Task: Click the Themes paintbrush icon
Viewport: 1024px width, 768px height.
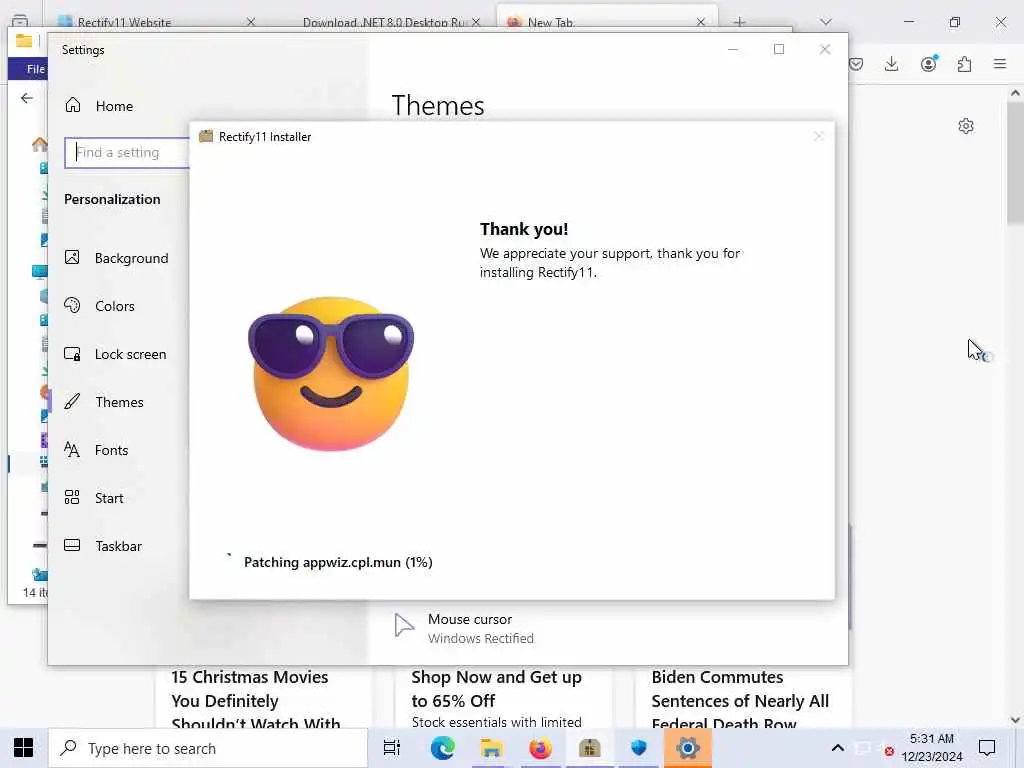Action: click(72, 402)
